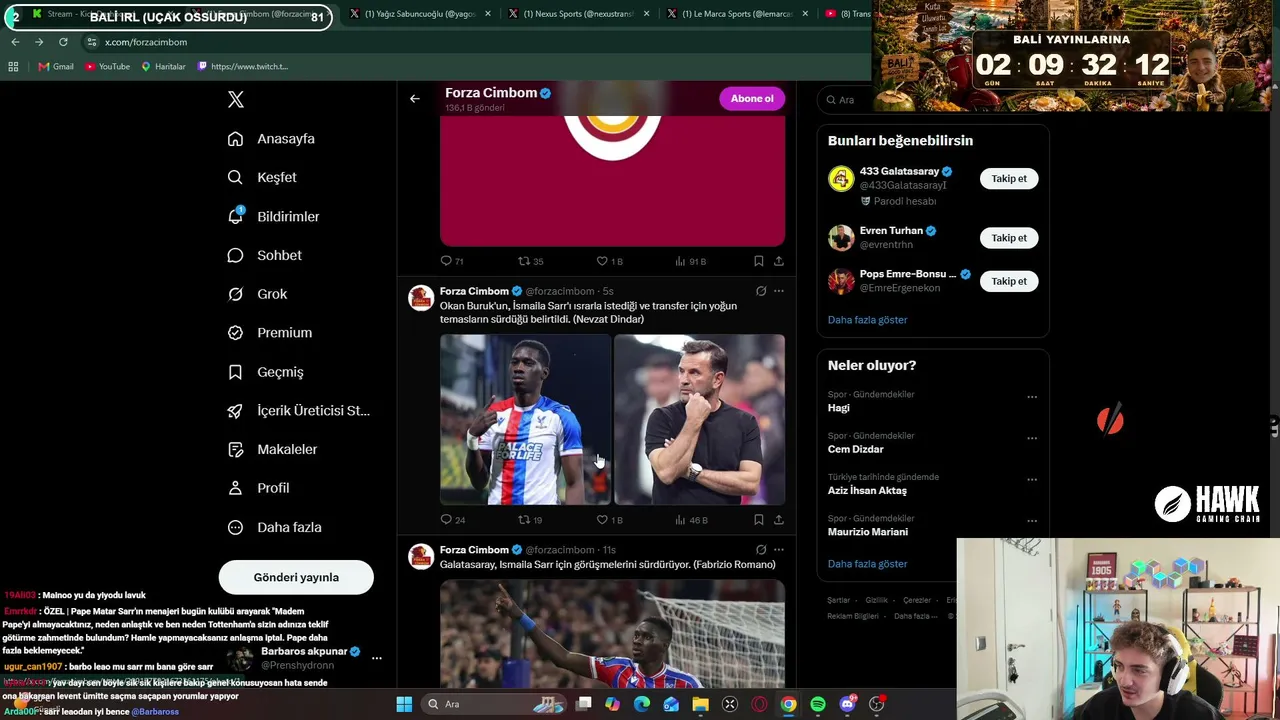This screenshot has height=720, width=1280.
Task: View analytics of post with 46 B views
Action: [690, 520]
